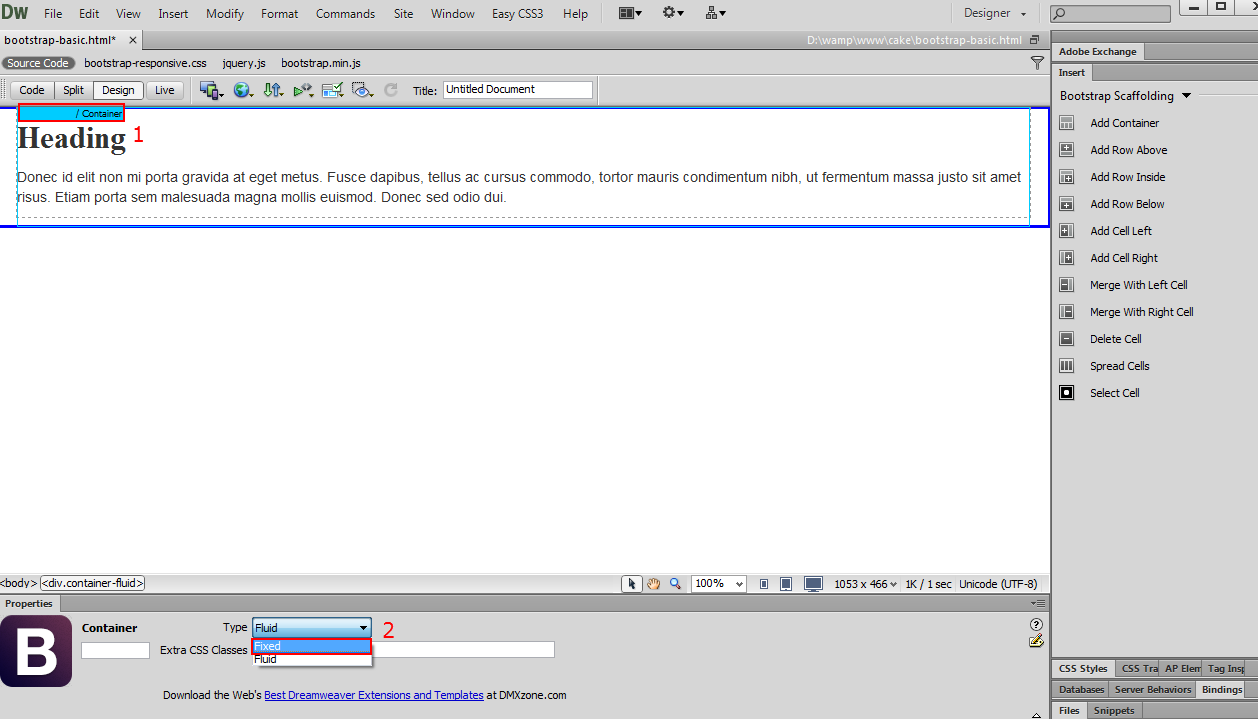Select the div.container-fluid tag selector

[93, 583]
